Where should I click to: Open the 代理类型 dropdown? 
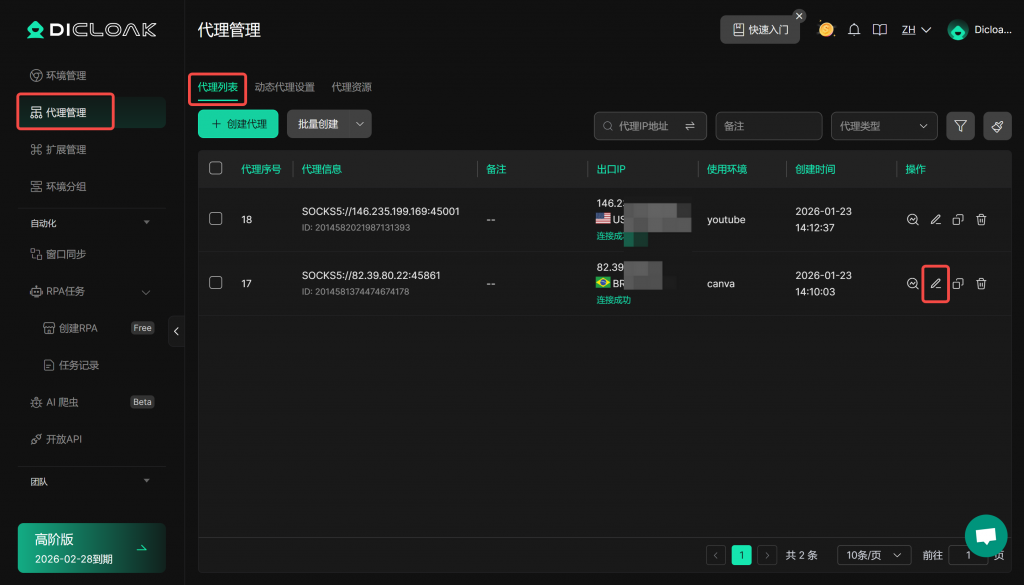pos(883,126)
